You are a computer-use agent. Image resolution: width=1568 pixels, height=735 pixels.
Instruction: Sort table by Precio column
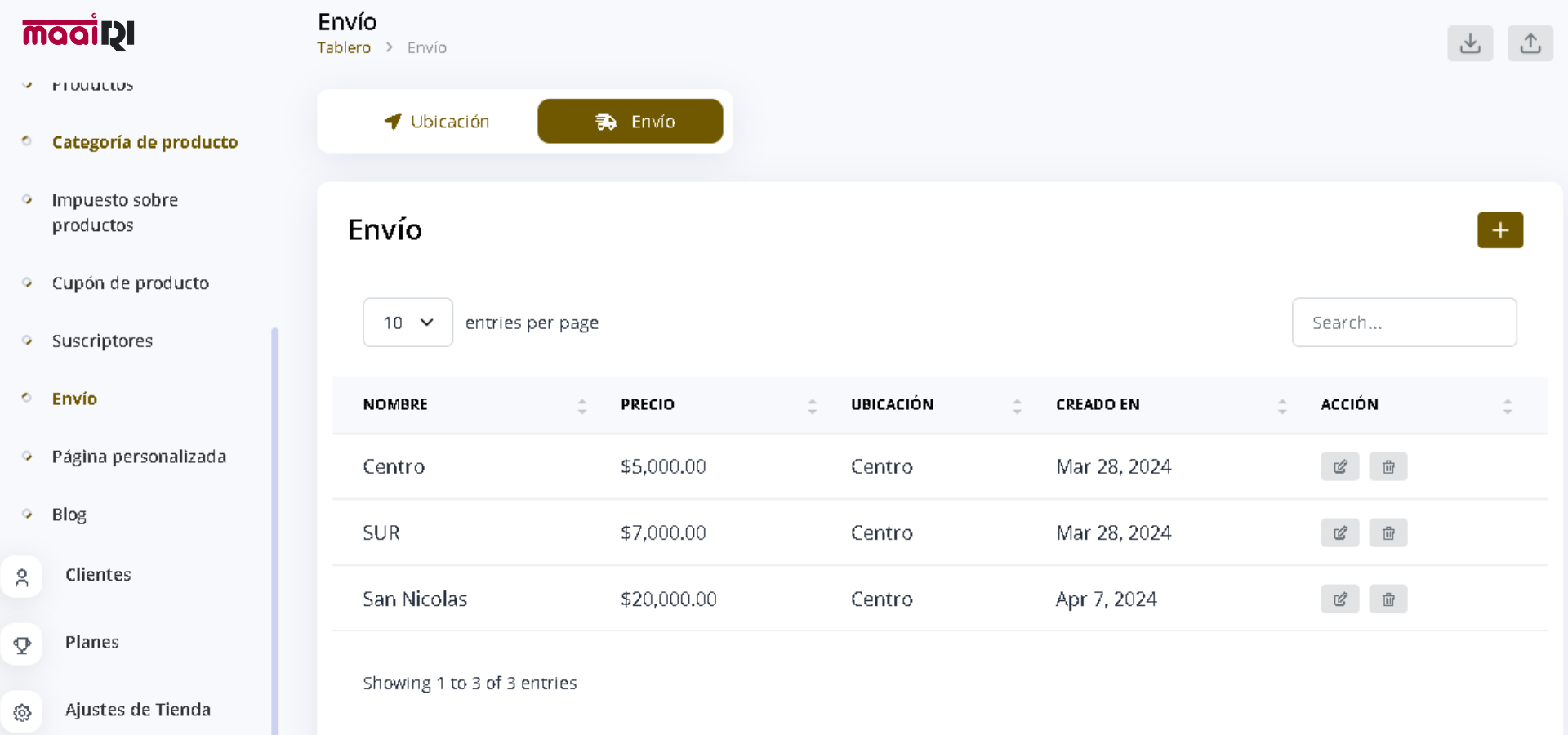(x=812, y=406)
